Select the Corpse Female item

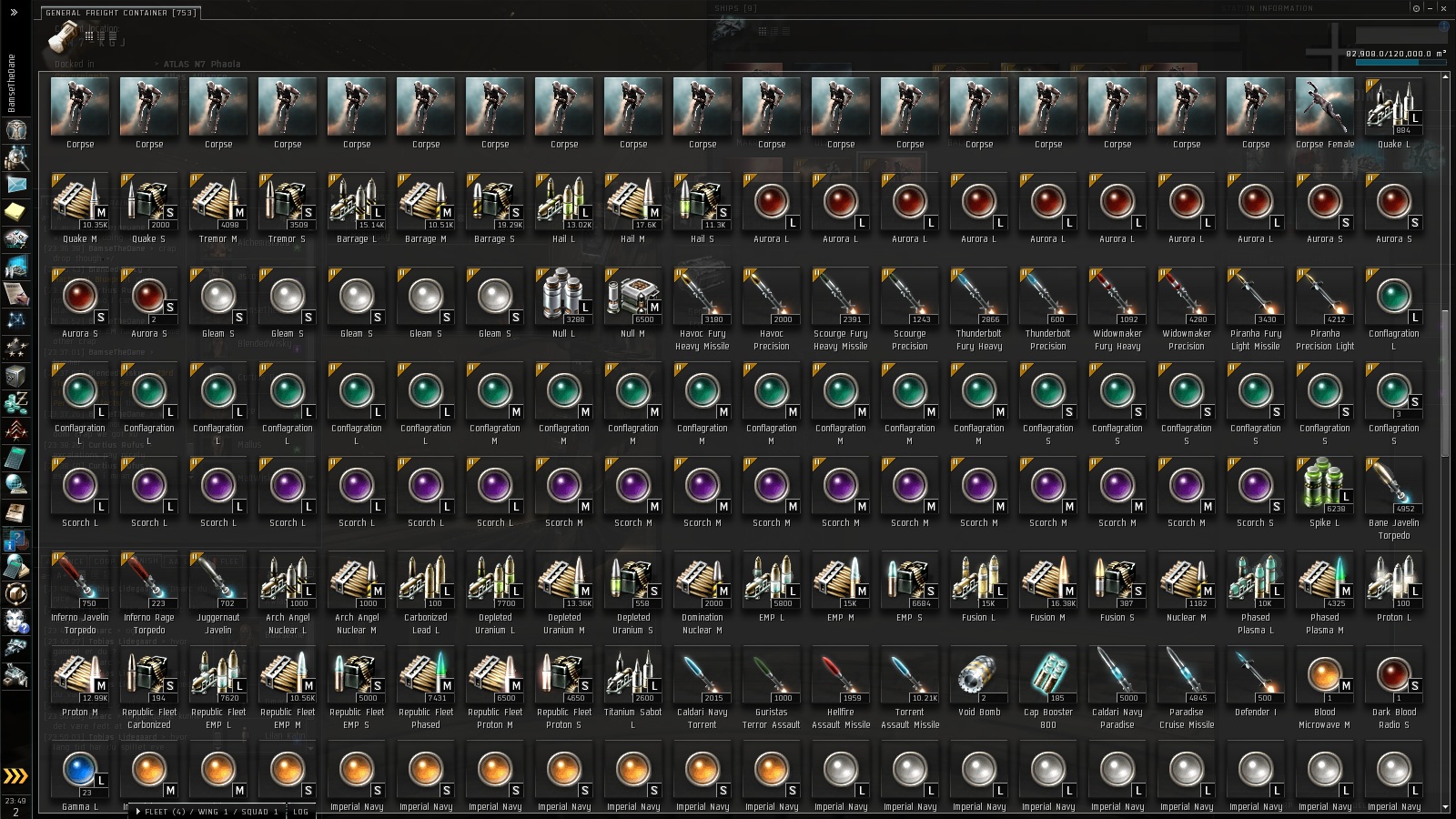(x=1324, y=106)
